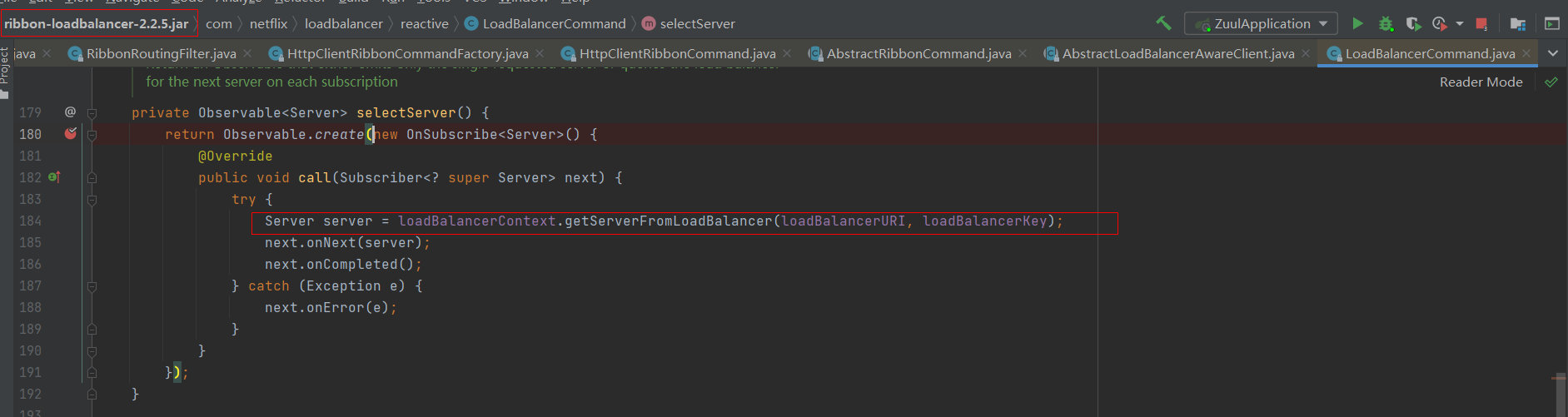
Task: Collapse the fold marker at line 180
Action: (92, 135)
